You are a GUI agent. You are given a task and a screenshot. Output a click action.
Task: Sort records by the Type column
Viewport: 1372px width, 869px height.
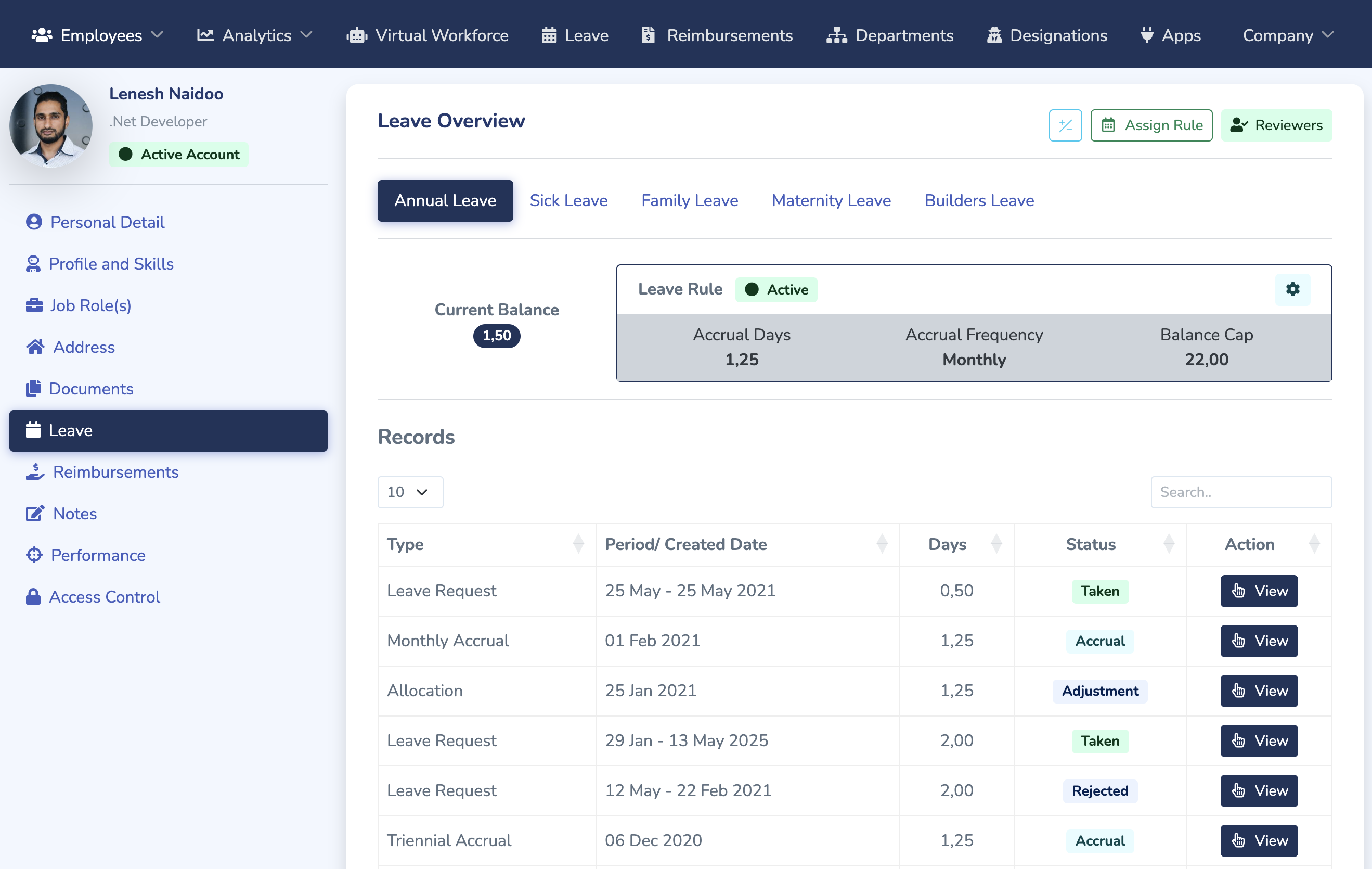(487, 544)
